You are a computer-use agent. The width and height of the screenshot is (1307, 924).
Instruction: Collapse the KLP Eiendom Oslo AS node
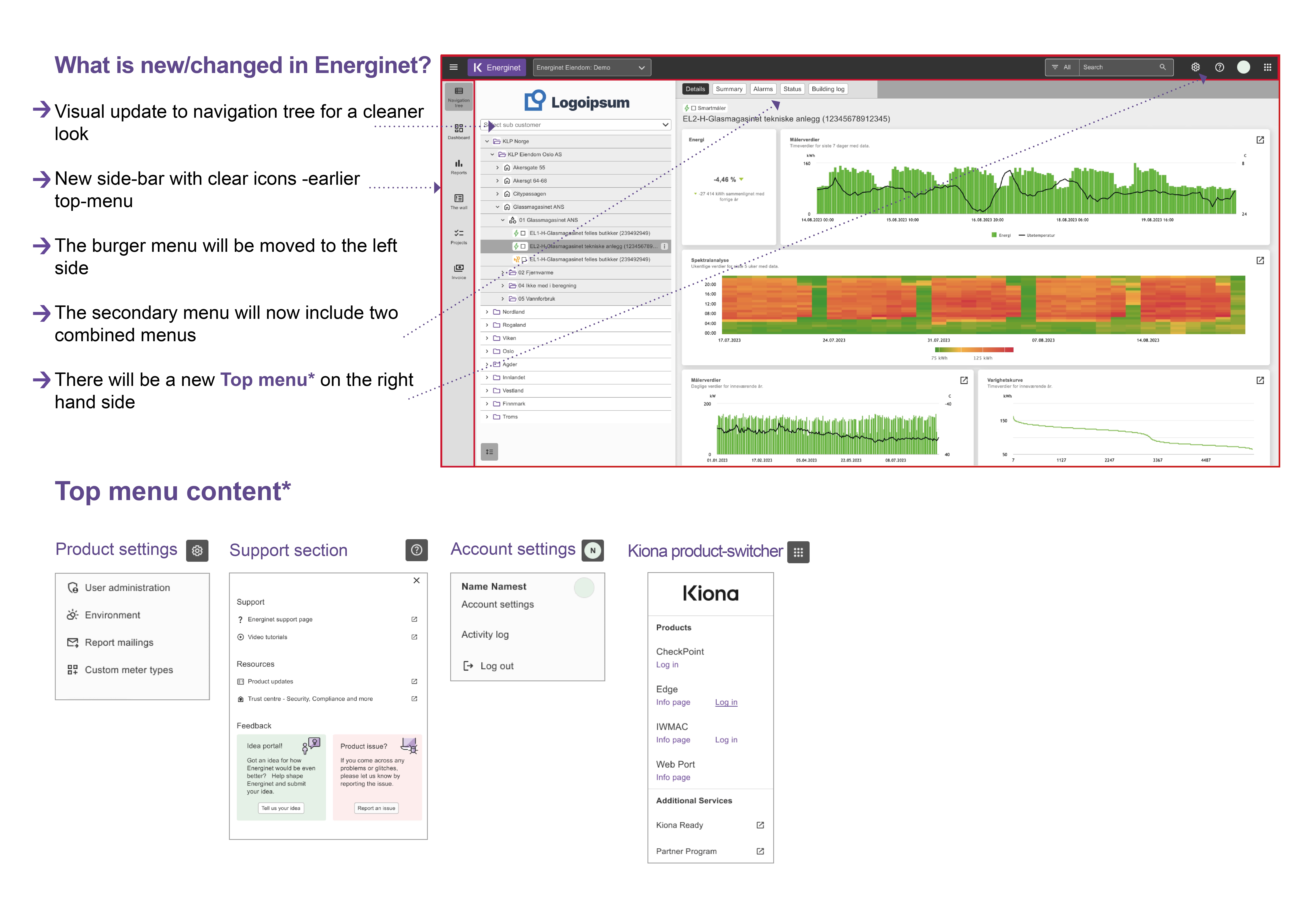492,154
